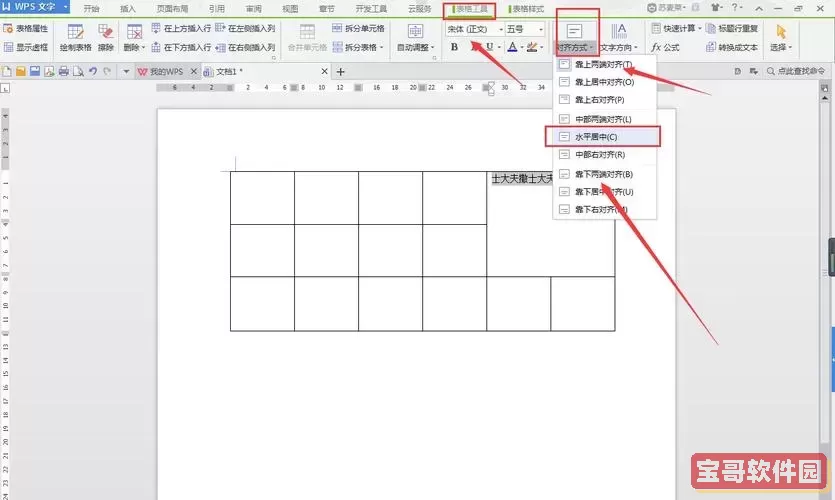Add a new document tab with plus

(x=341, y=71)
